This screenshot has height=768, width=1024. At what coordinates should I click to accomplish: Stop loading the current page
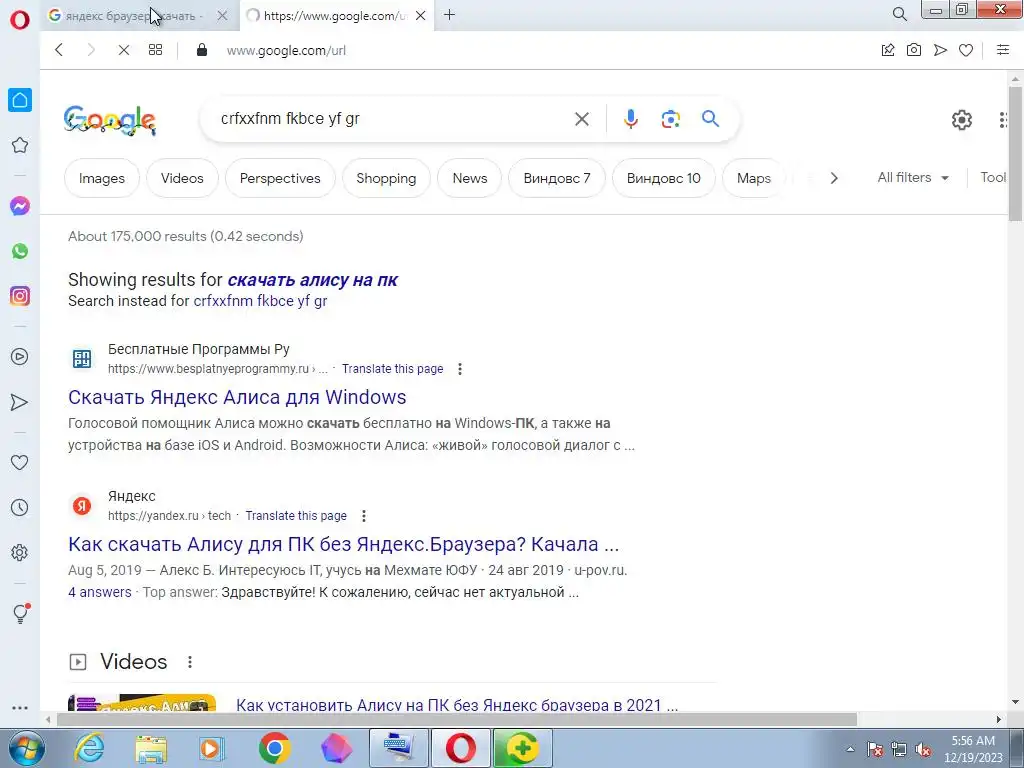(123, 50)
